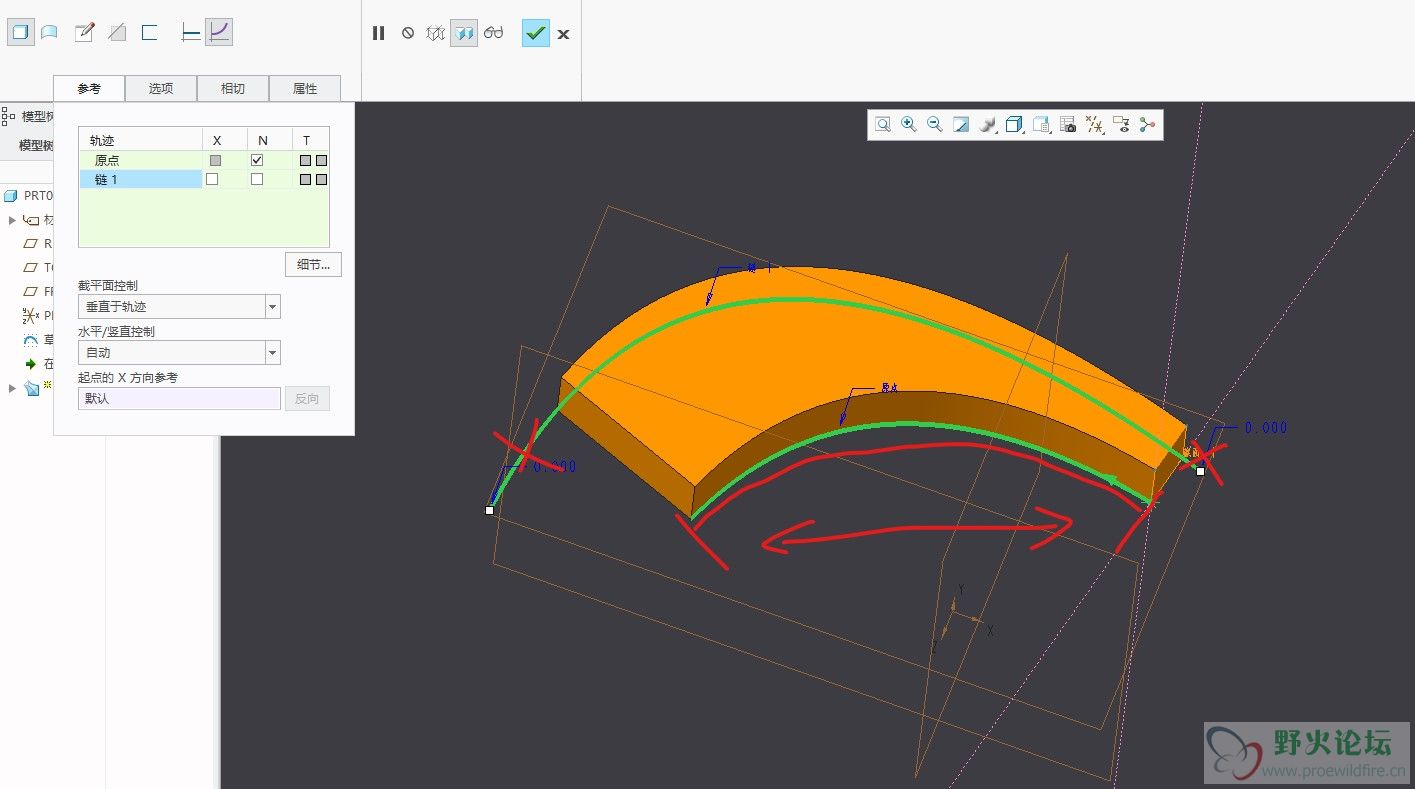Open the sketch section edit tool
This screenshot has width=1415, height=789.
[x=85, y=32]
